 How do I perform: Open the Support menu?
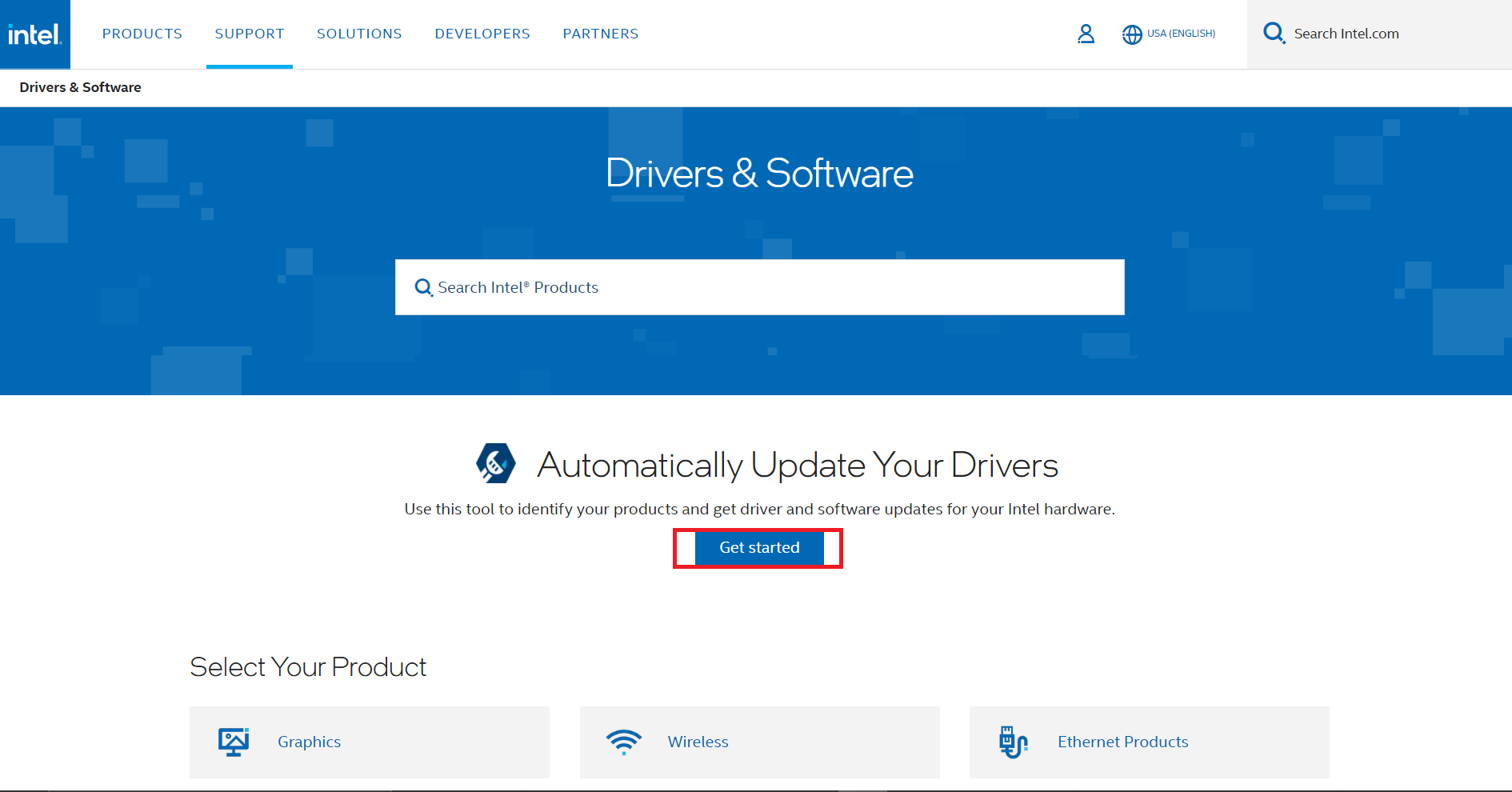[x=250, y=34]
